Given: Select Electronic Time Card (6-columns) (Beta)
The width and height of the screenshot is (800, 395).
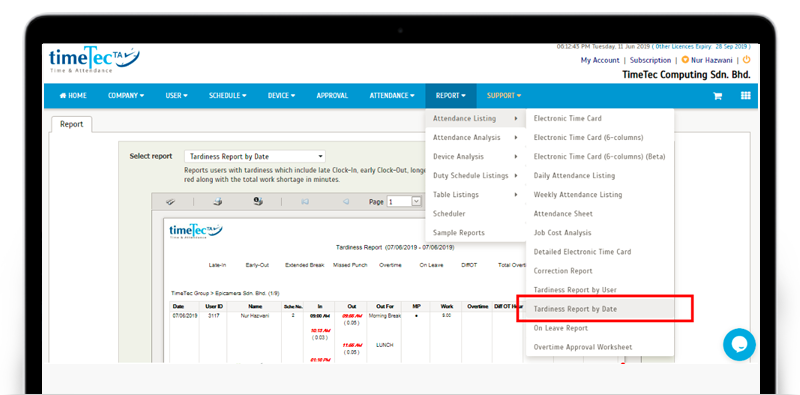Looking at the screenshot, I should (x=600, y=157).
